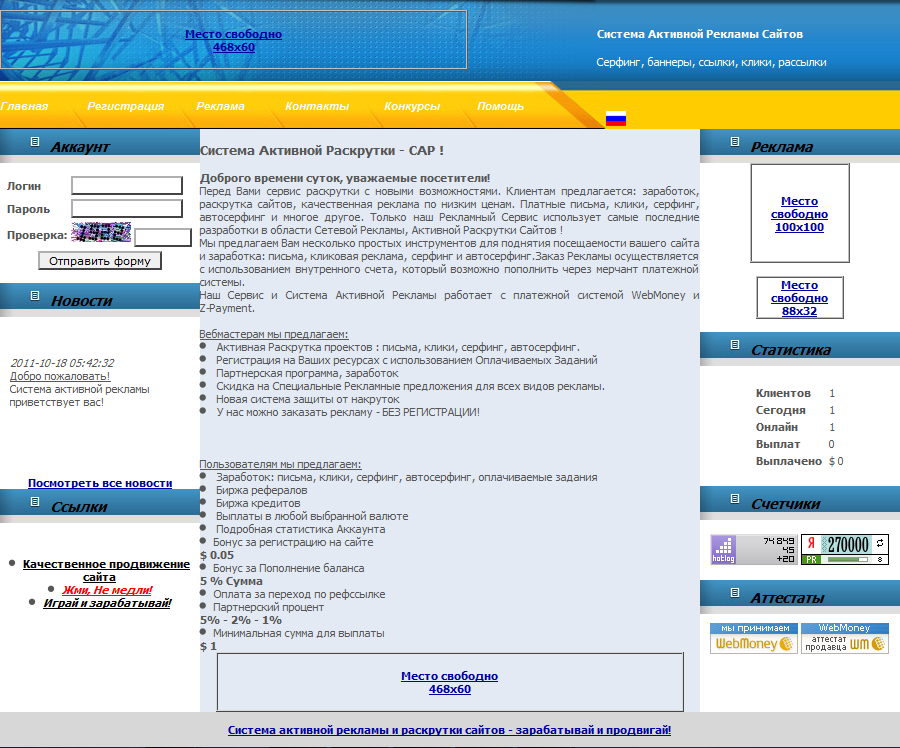Click the Russian flag language icon
The image size is (900, 748).
point(616,118)
